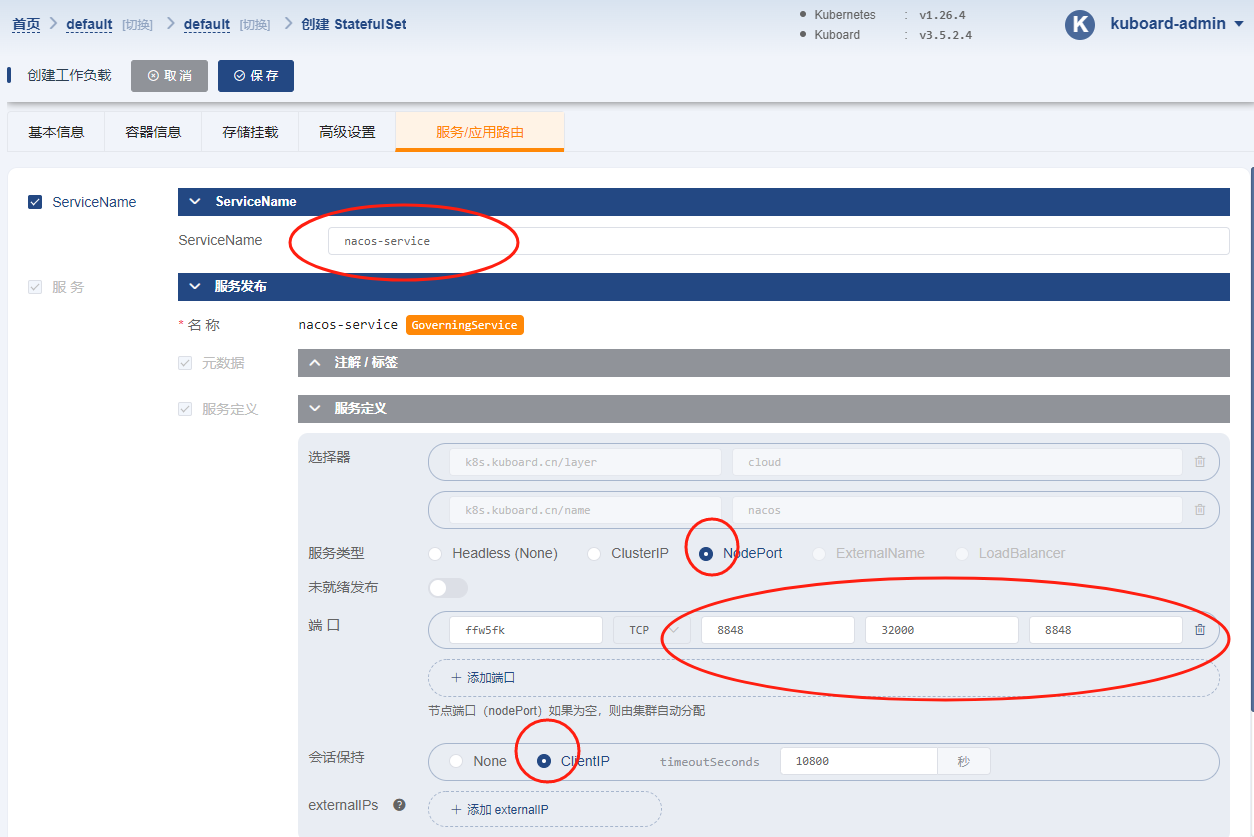The height and width of the screenshot is (837, 1254).
Task: Delete the ffw5fk port row
Action: coord(1200,630)
